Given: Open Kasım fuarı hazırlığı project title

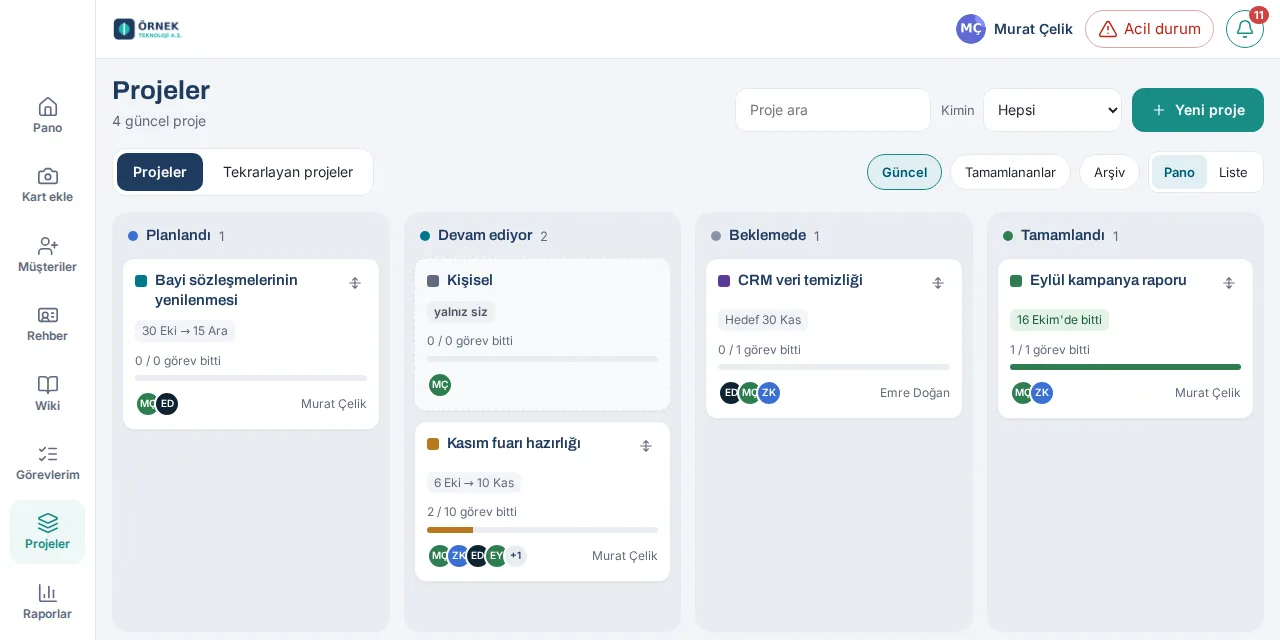Looking at the screenshot, I should [514, 443].
